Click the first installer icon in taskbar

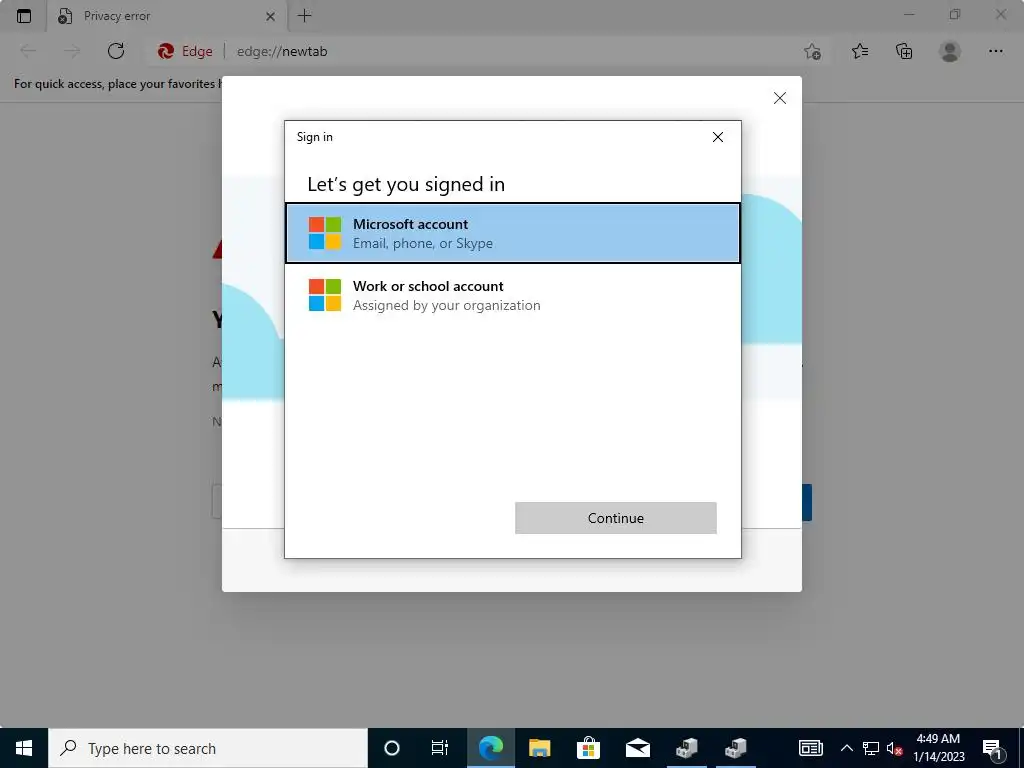[686, 748]
